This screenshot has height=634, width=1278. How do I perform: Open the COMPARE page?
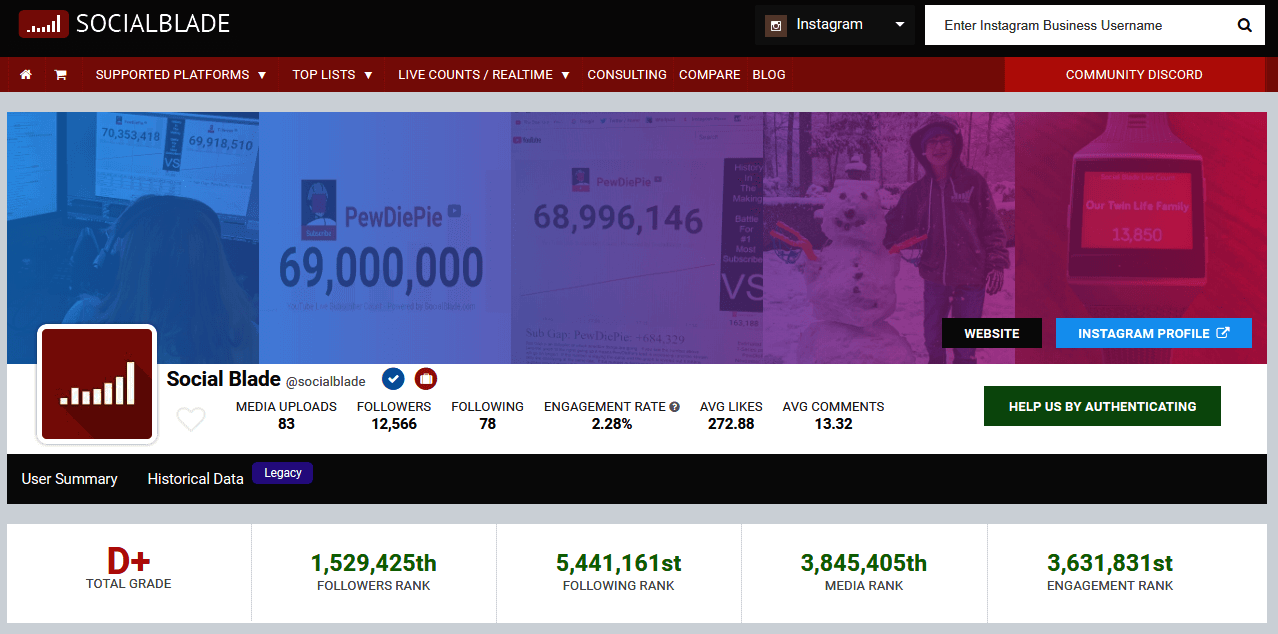709,74
